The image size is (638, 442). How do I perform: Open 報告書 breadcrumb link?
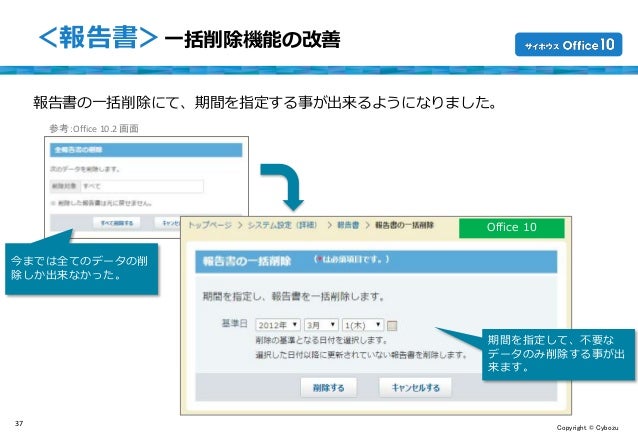(x=348, y=225)
